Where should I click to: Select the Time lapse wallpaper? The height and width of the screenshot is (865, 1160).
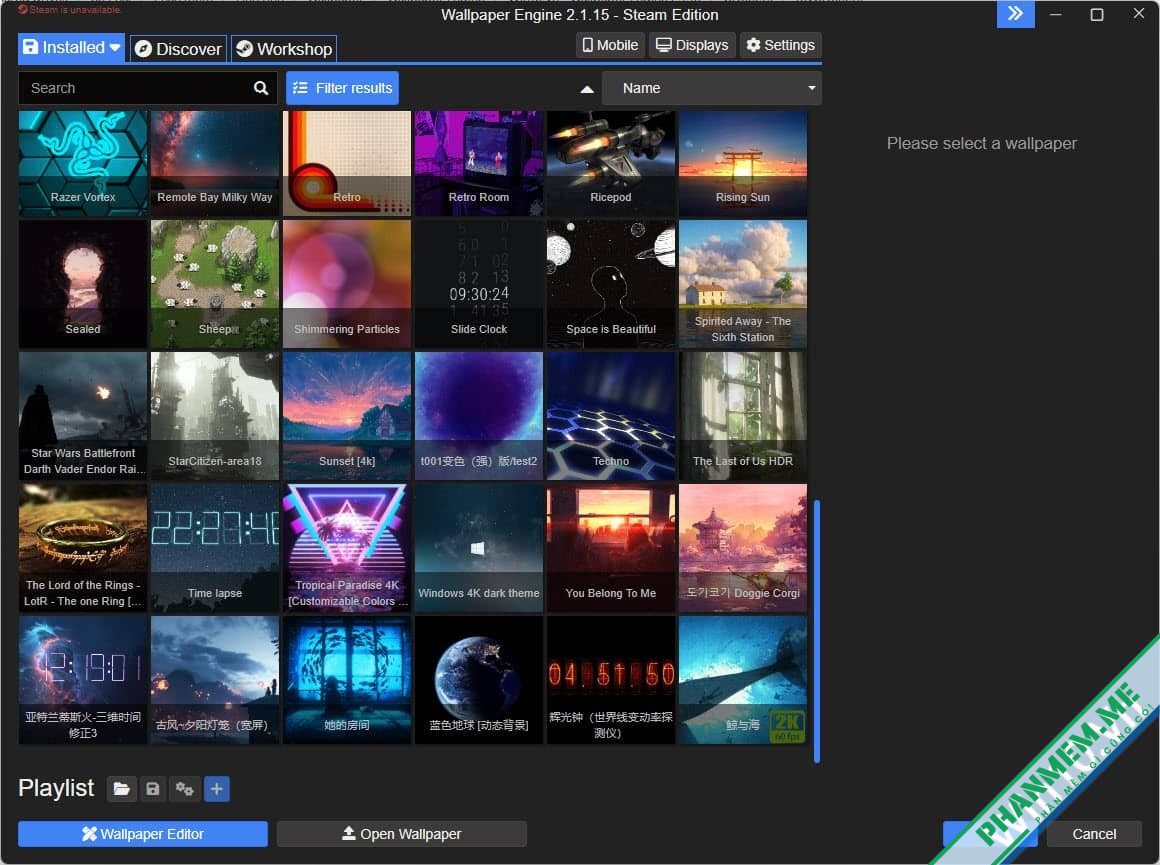click(x=215, y=548)
